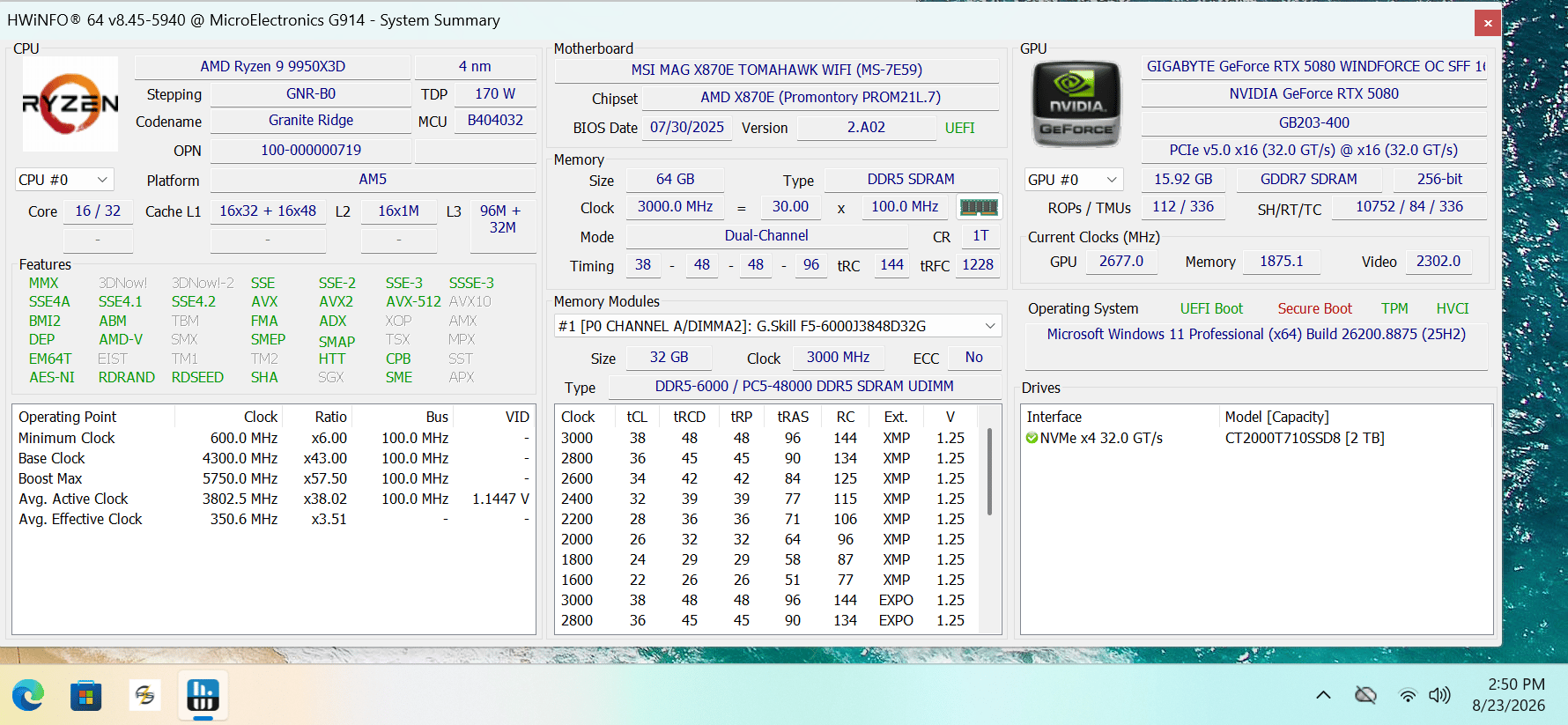
Task: Click the MCU B404032 value
Action: (495, 121)
